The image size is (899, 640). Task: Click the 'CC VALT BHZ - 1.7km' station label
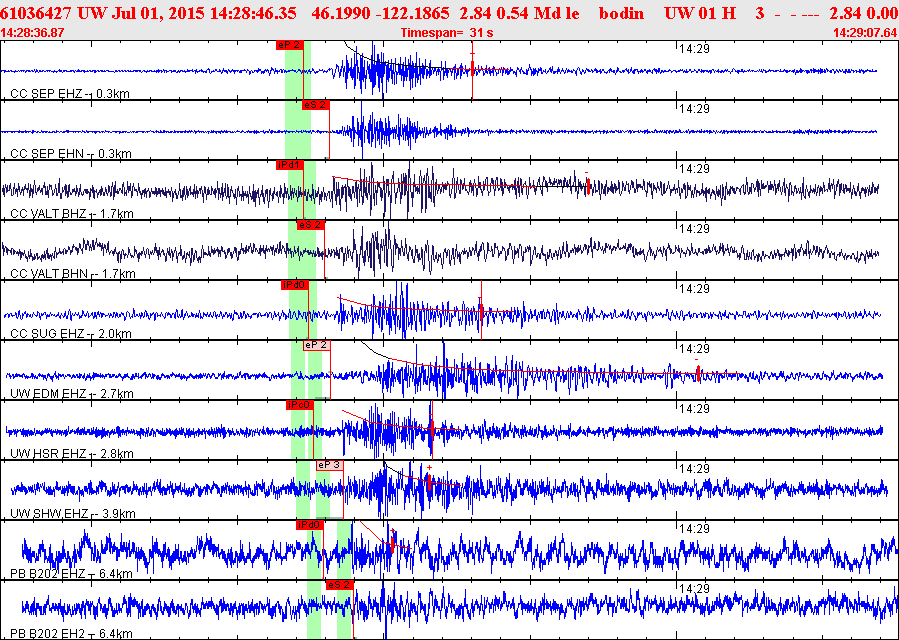[72, 214]
